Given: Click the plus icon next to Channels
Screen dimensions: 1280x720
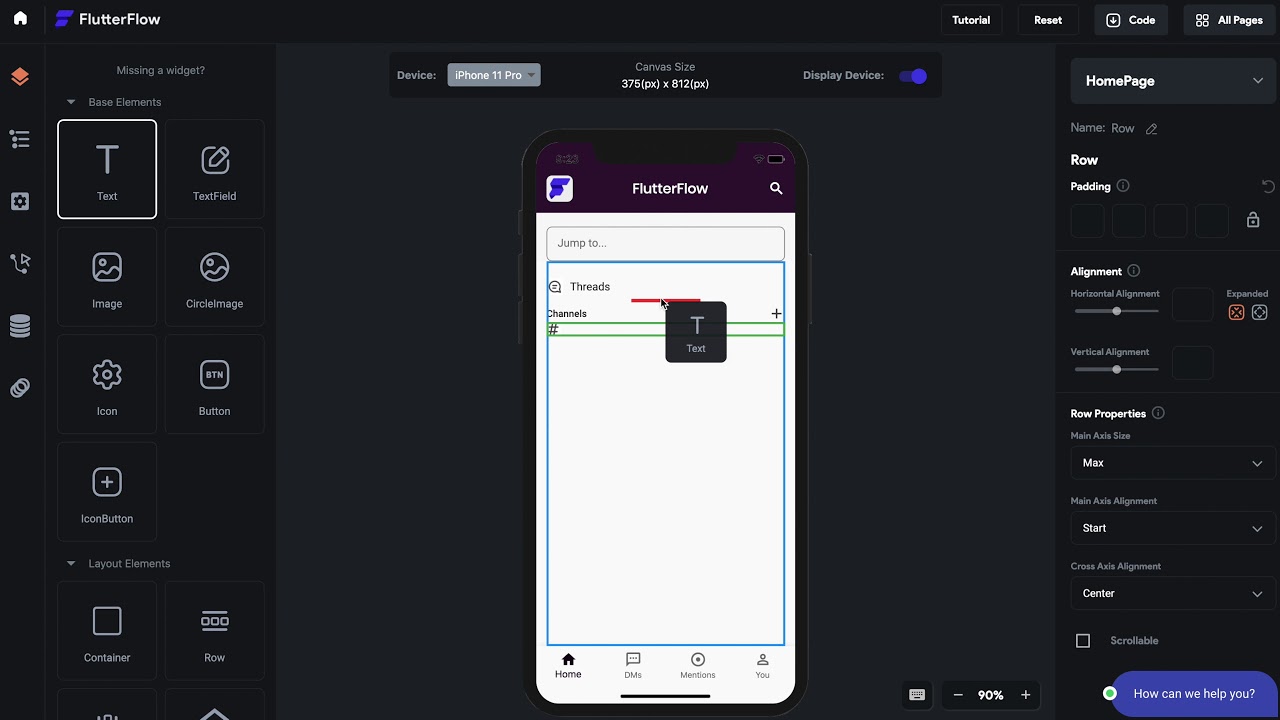Looking at the screenshot, I should tap(776, 314).
